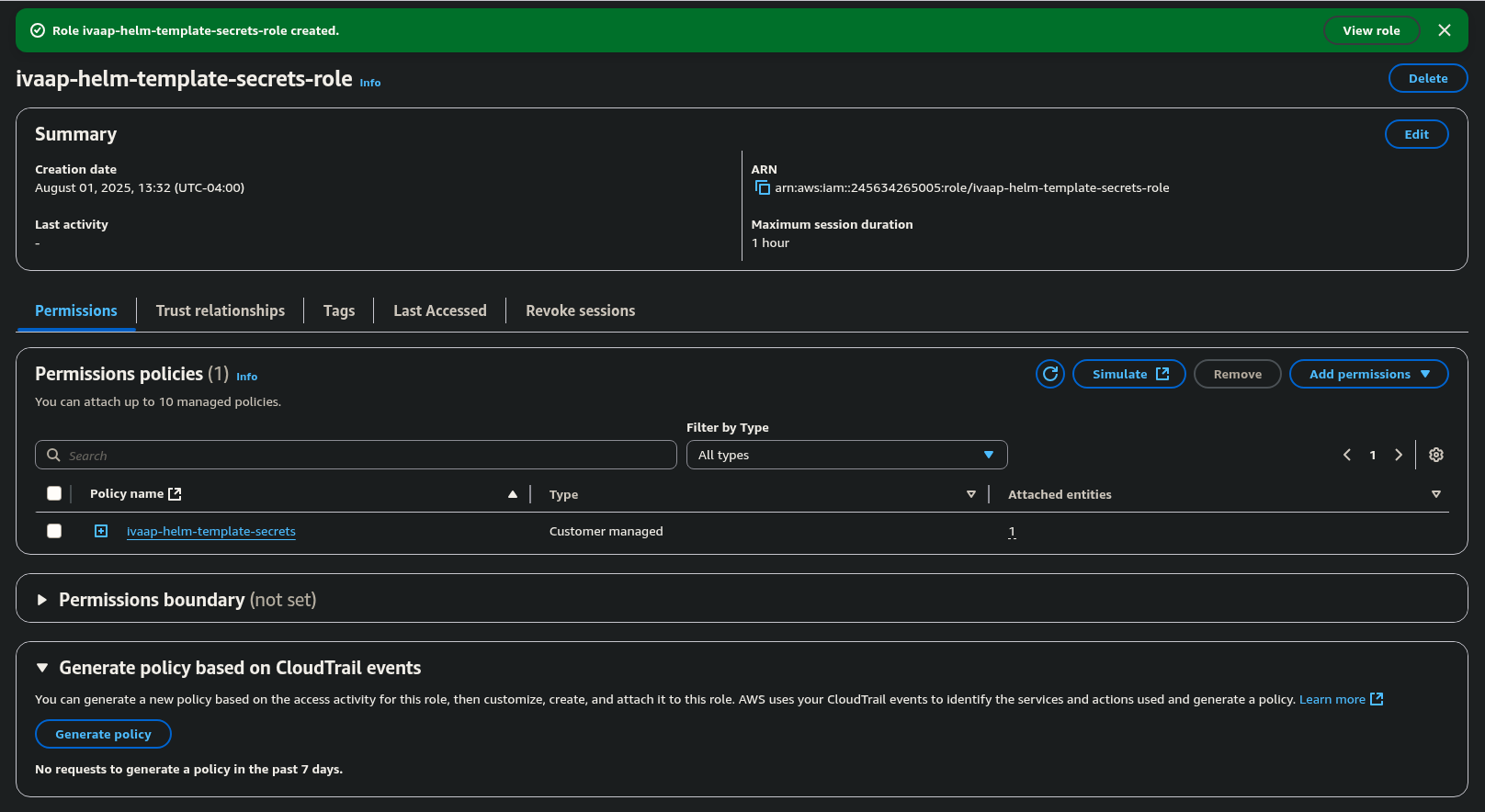The width and height of the screenshot is (1485, 812).
Task: Open the policy Simulate button
Action: 1129,374
